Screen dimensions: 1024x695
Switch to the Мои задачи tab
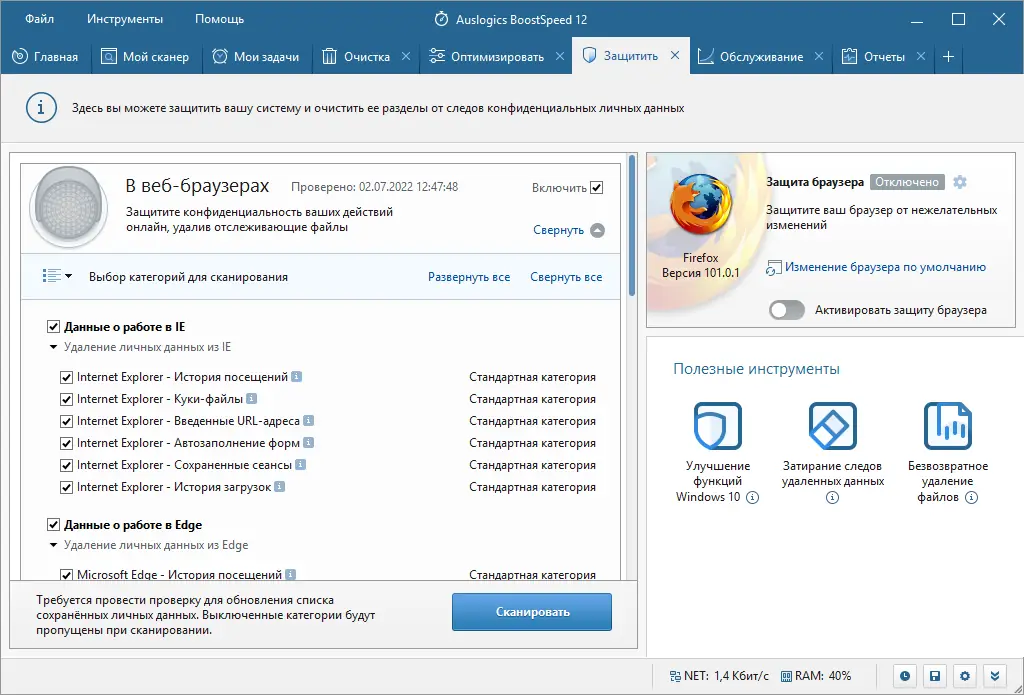point(256,57)
